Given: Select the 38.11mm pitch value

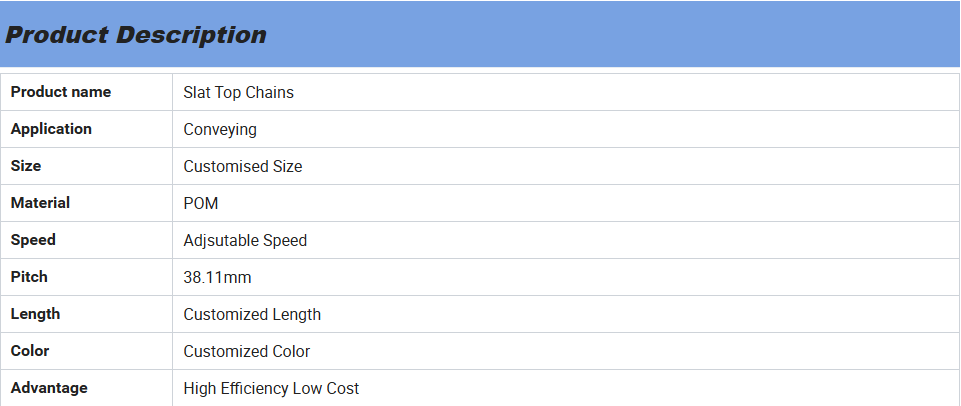Looking at the screenshot, I should 217,277.
